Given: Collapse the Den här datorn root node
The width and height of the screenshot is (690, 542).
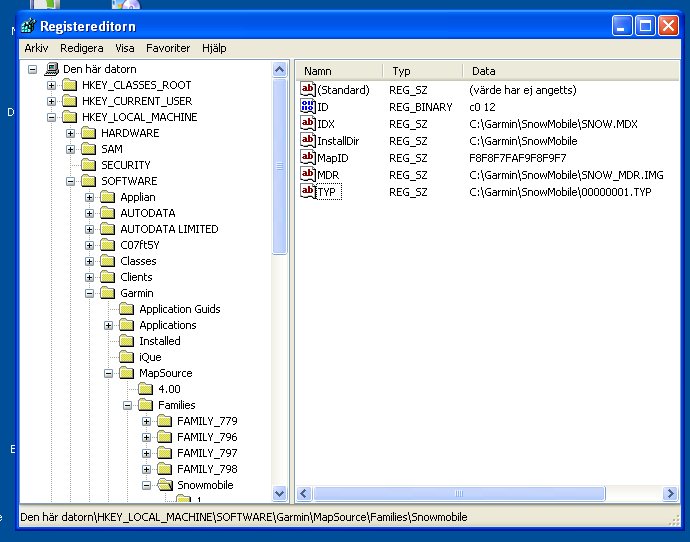Looking at the screenshot, I should point(33,69).
